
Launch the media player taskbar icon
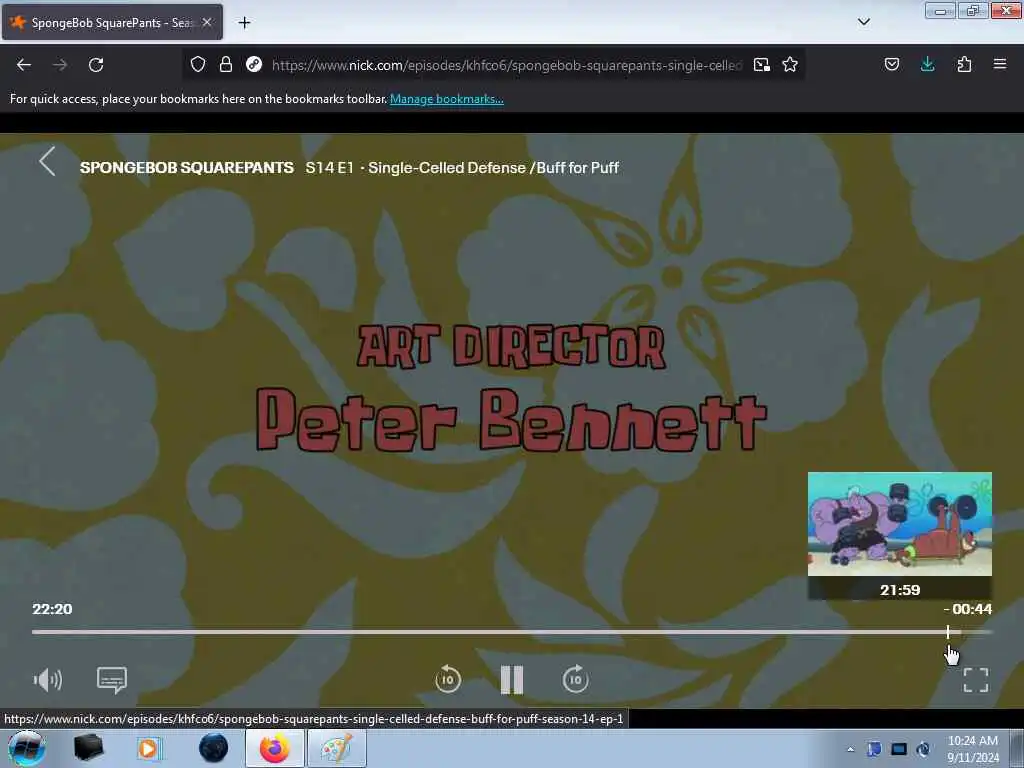[x=148, y=748]
